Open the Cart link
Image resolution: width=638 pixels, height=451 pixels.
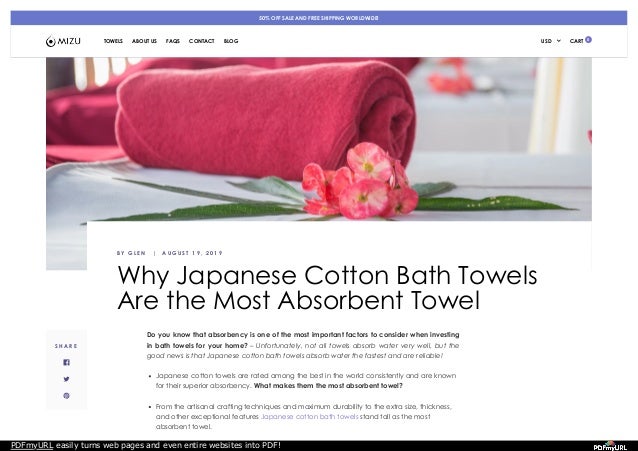pyautogui.click(x=577, y=41)
